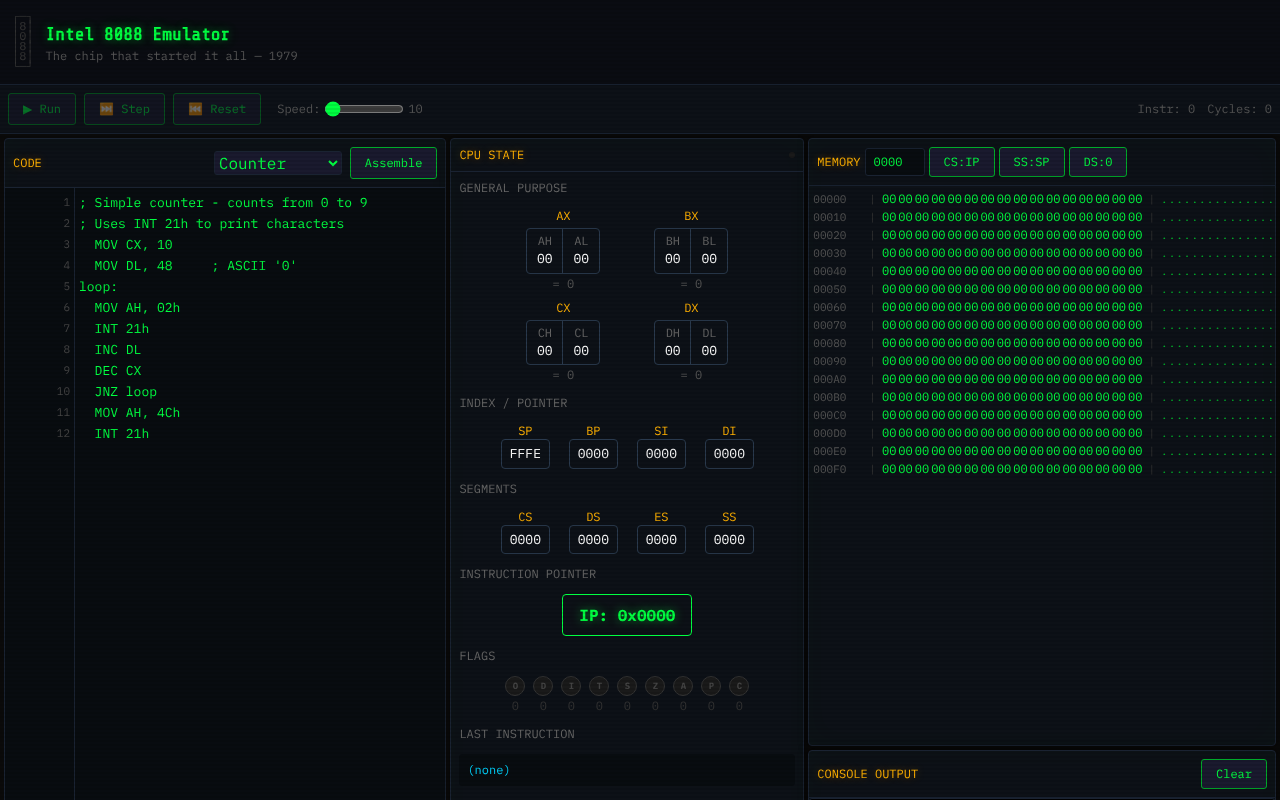Click the BL register cell
This screenshot has width=1280, height=800.
point(709,251)
